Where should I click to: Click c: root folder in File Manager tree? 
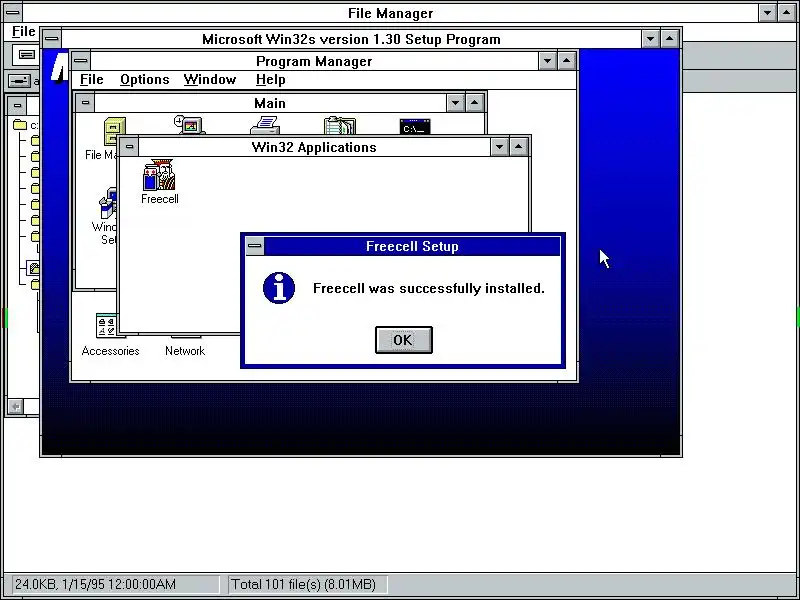tap(26, 125)
